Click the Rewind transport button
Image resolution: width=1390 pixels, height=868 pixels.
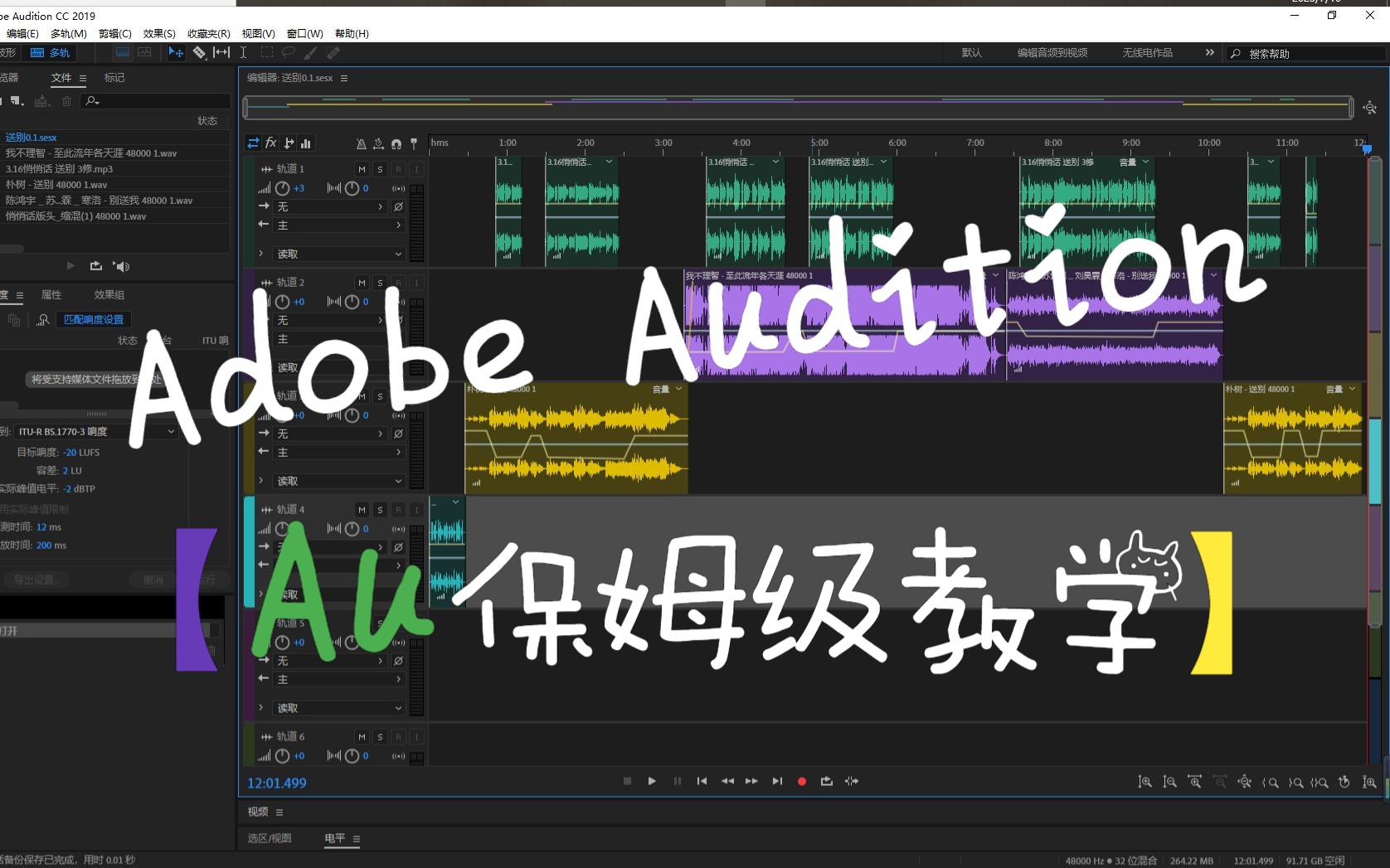point(727,781)
